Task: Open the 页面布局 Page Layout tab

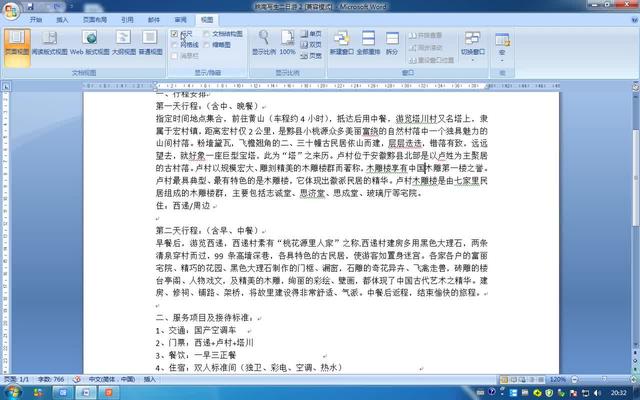Action: [95, 20]
